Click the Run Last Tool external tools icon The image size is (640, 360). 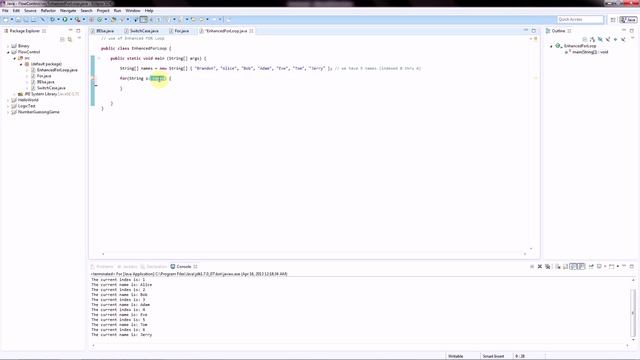(77, 20)
